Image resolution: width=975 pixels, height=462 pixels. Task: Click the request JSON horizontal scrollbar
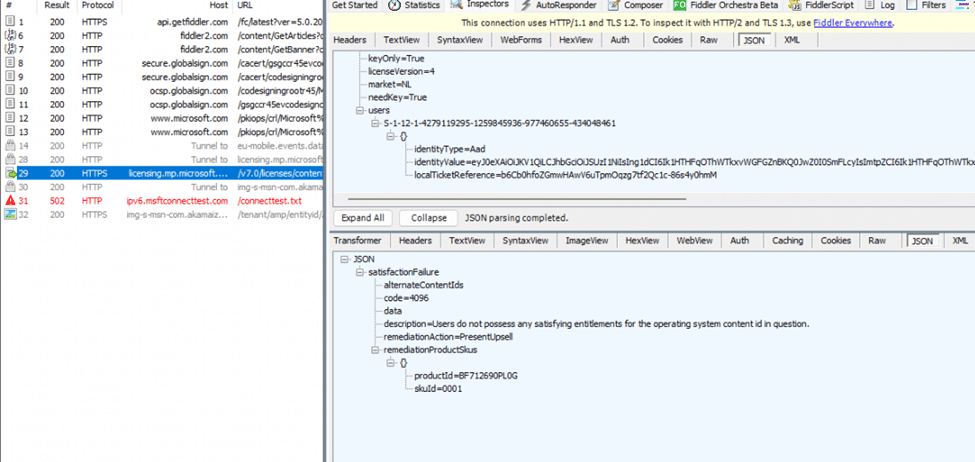coord(560,198)
